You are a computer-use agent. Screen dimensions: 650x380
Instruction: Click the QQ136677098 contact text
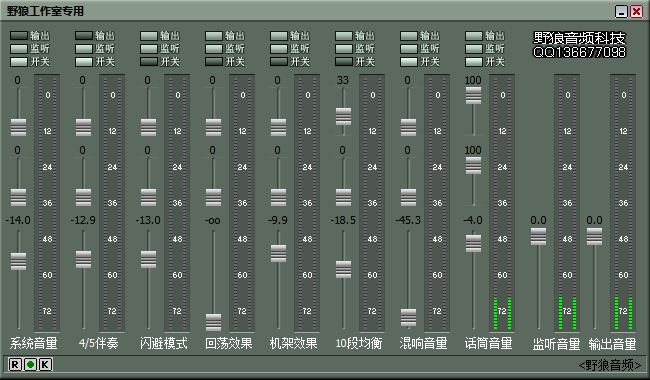[579, 52]
